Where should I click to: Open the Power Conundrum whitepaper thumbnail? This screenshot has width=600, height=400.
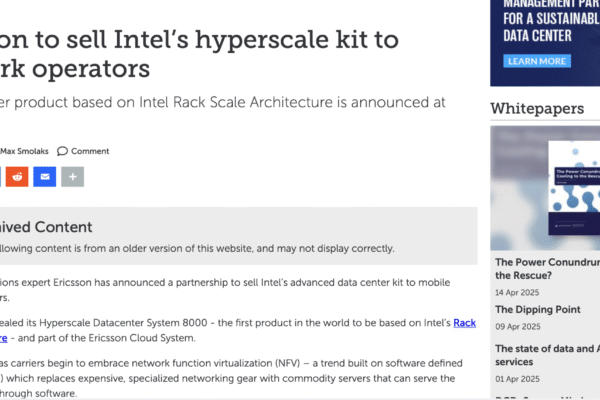pos(545,188)
